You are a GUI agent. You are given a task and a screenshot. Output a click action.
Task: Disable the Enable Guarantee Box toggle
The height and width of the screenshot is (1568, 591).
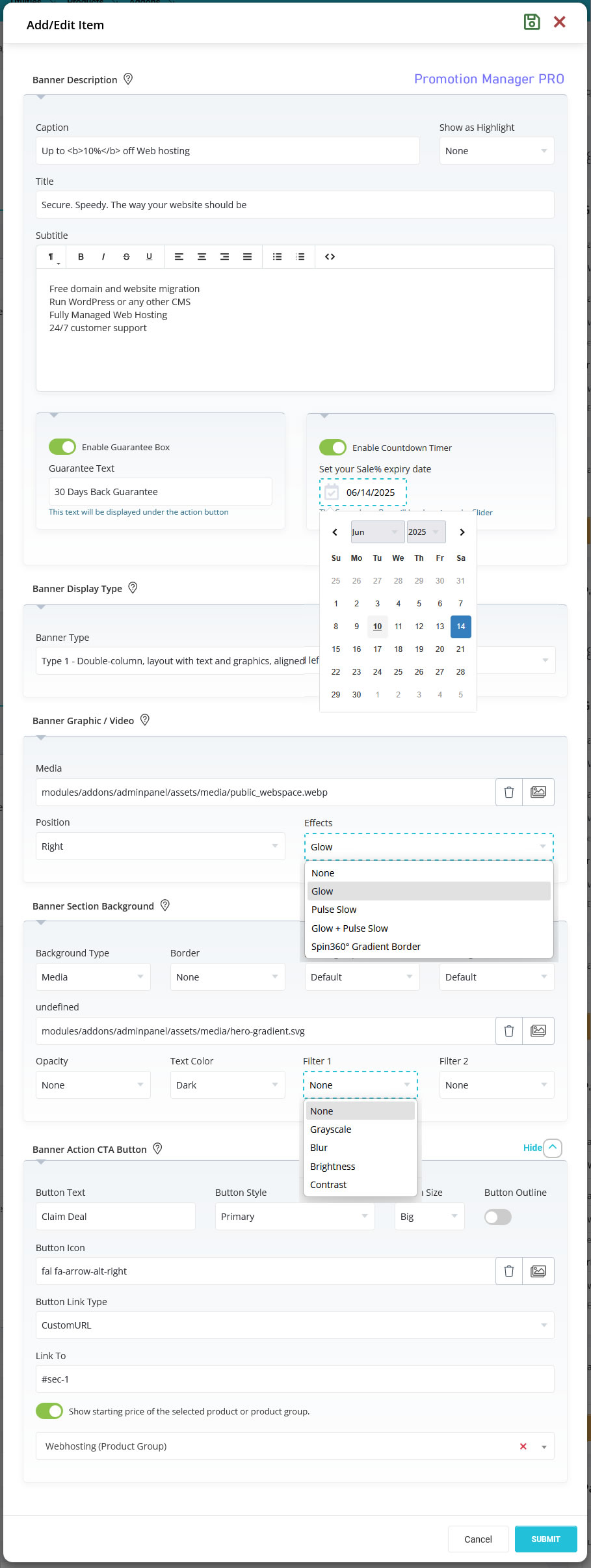(x=62, y=447)
